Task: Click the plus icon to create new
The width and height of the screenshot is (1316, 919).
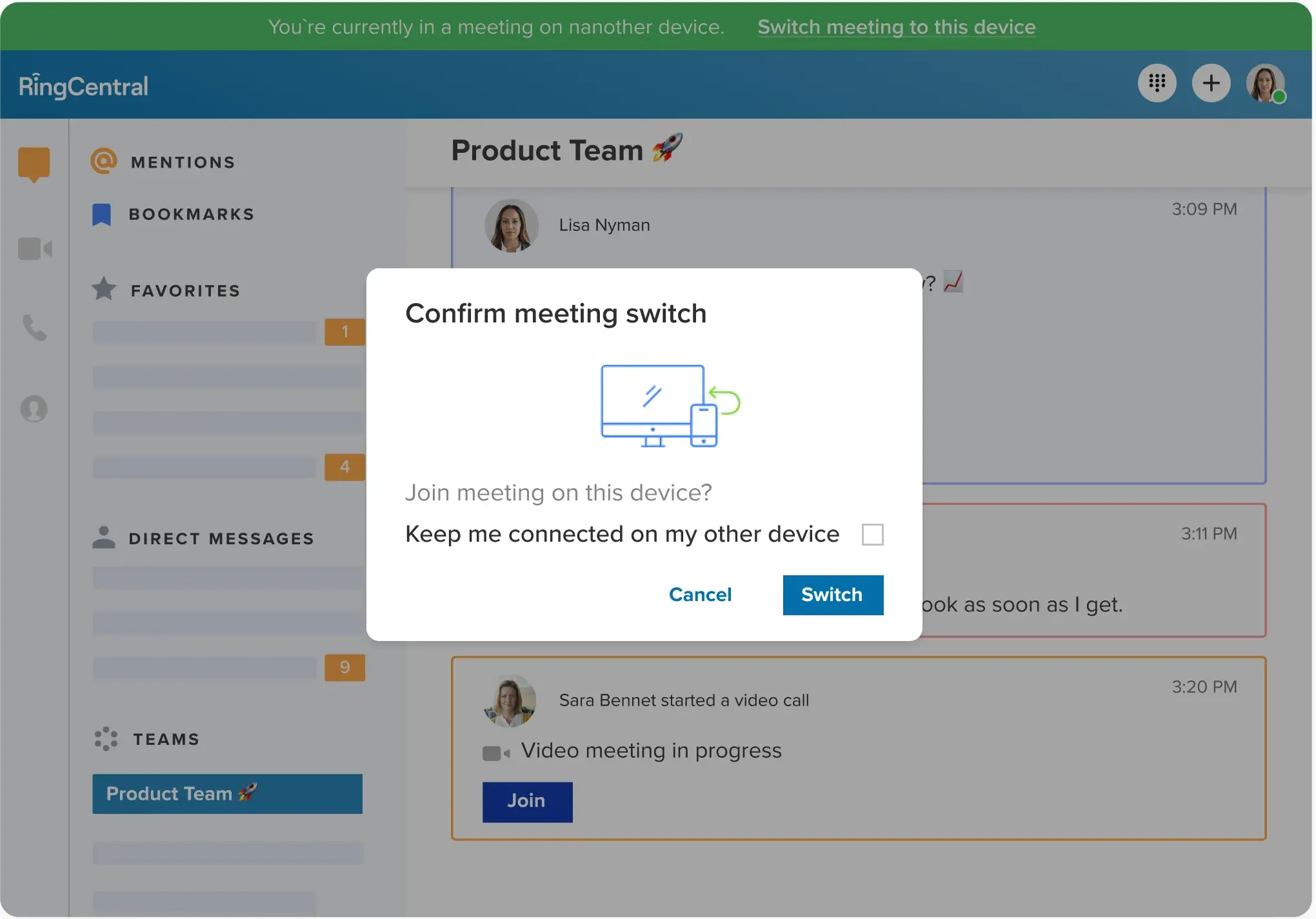Action: pyautogui.click(x=1211, y=83)
